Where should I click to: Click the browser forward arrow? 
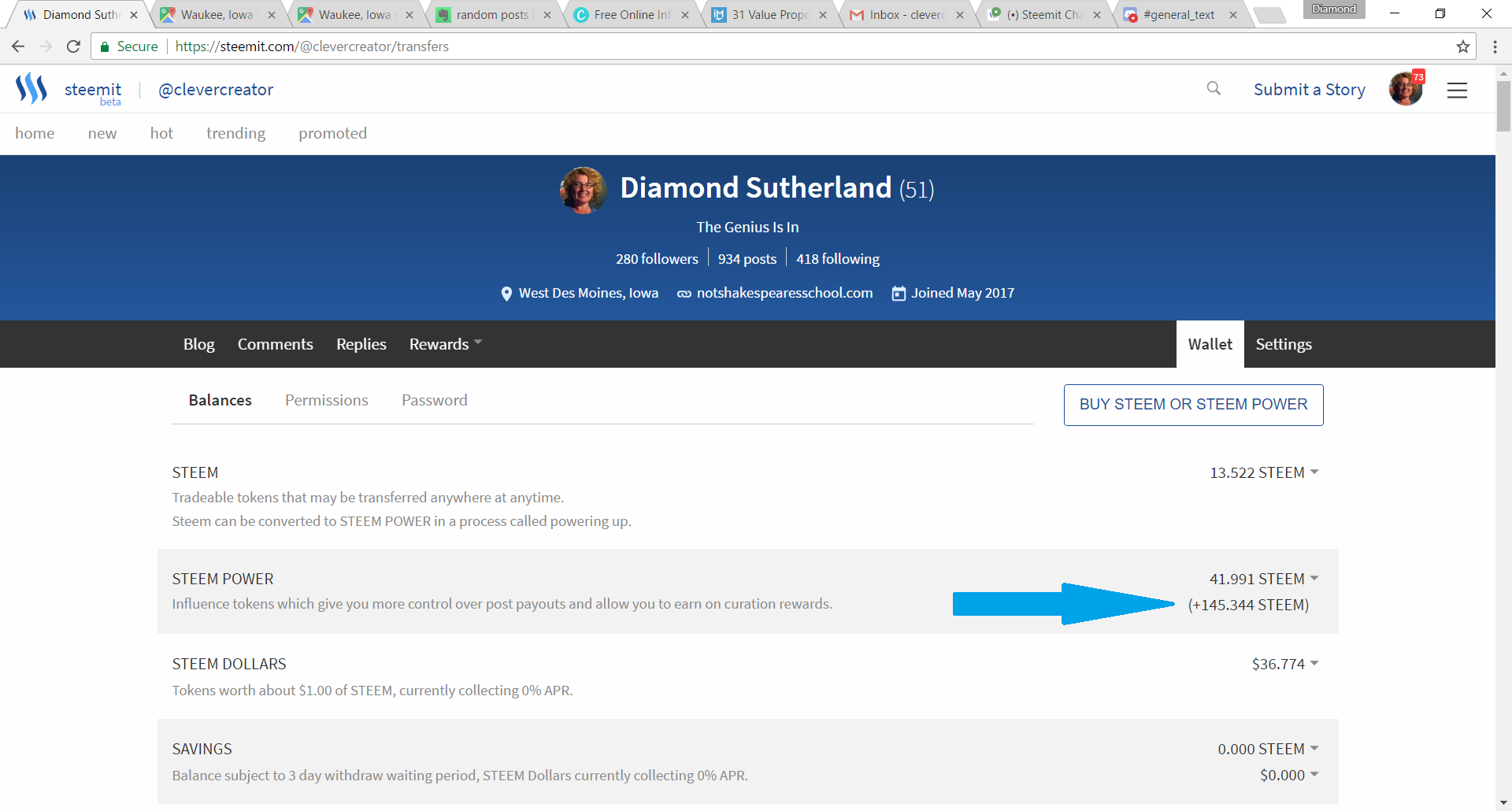pos(46,46)
